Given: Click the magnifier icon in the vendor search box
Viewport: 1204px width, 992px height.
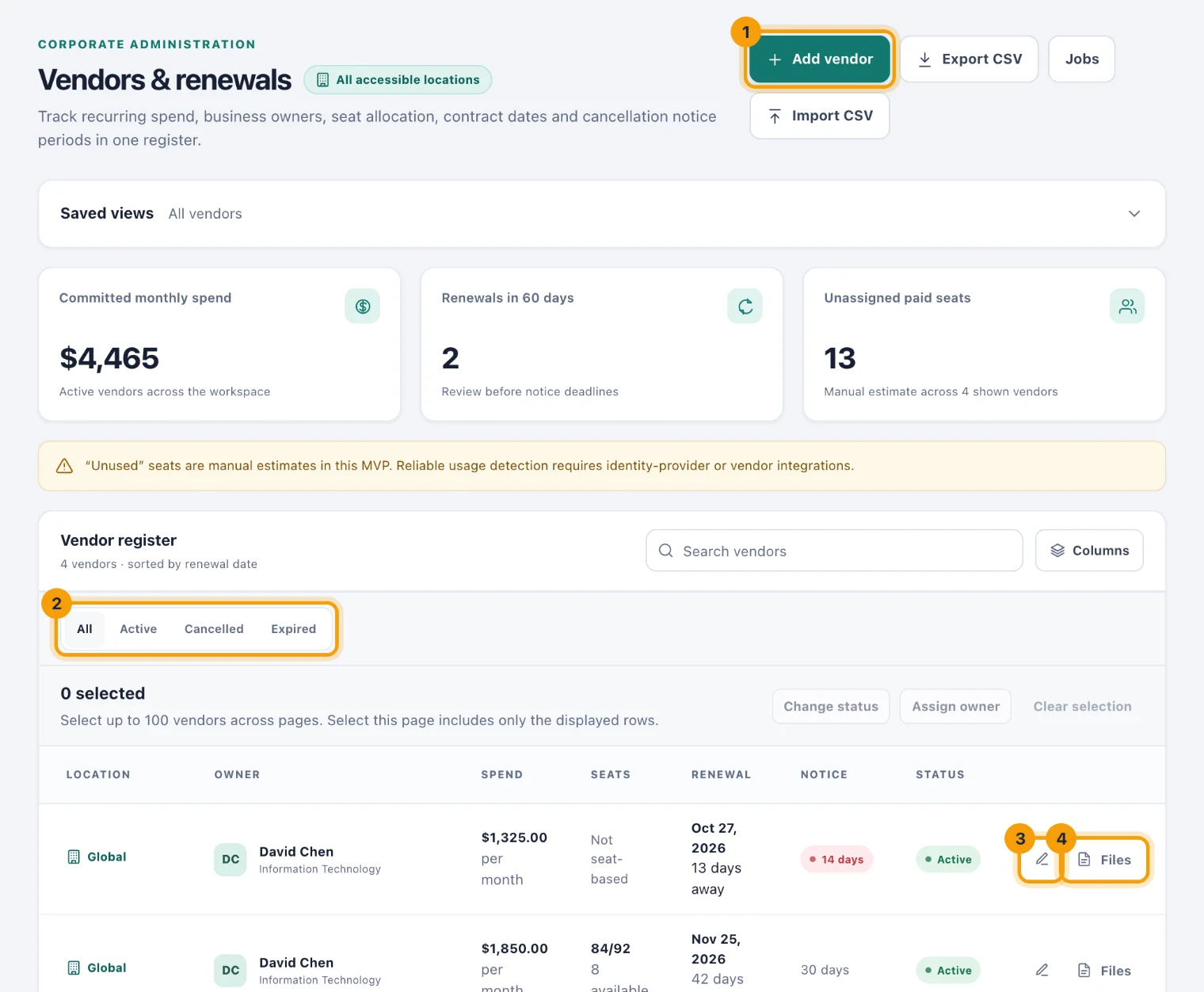Looking at the screenshot, I should tap(666, 551).
